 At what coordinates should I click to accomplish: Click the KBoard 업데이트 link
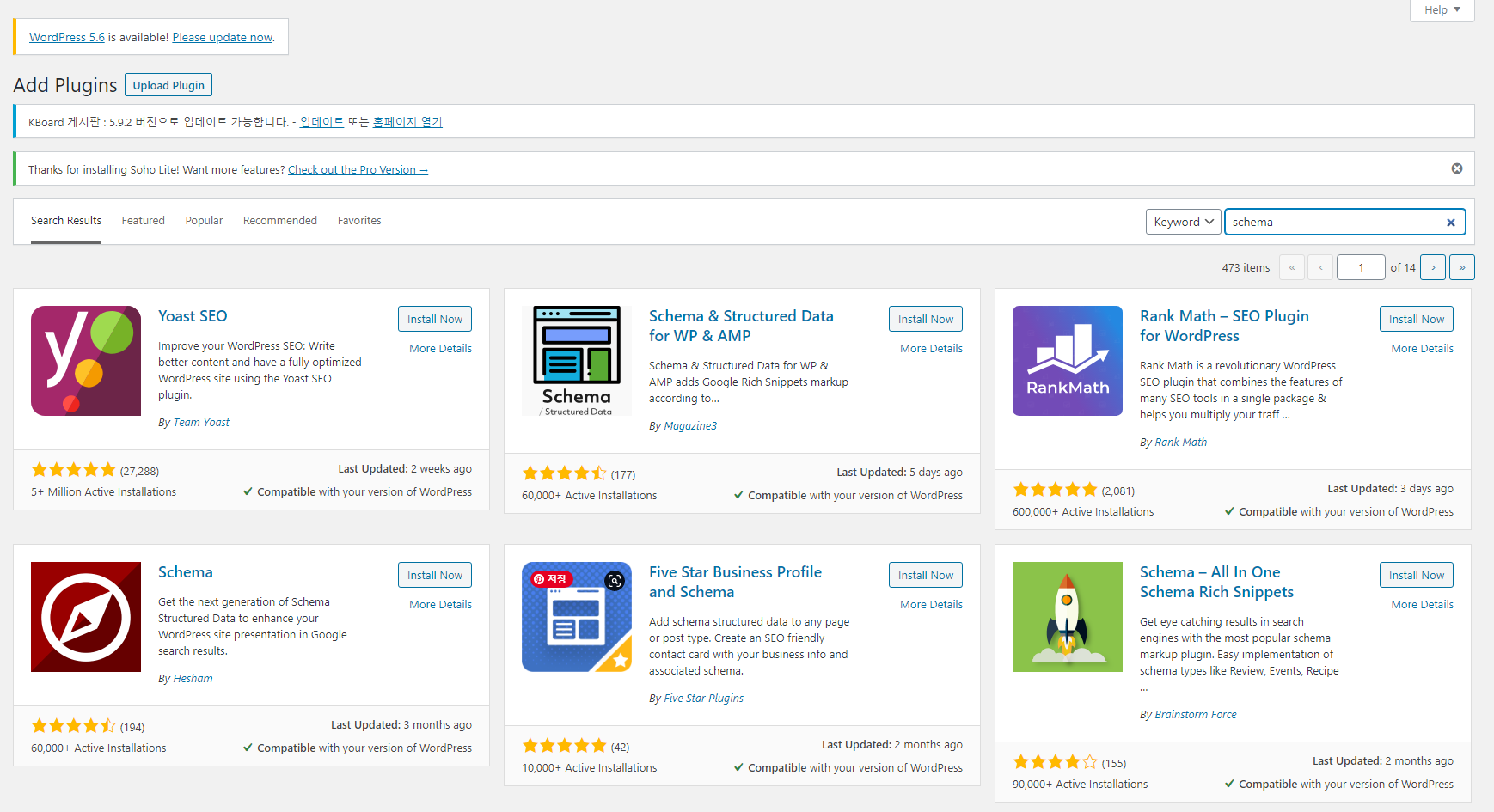click(321, 122)
